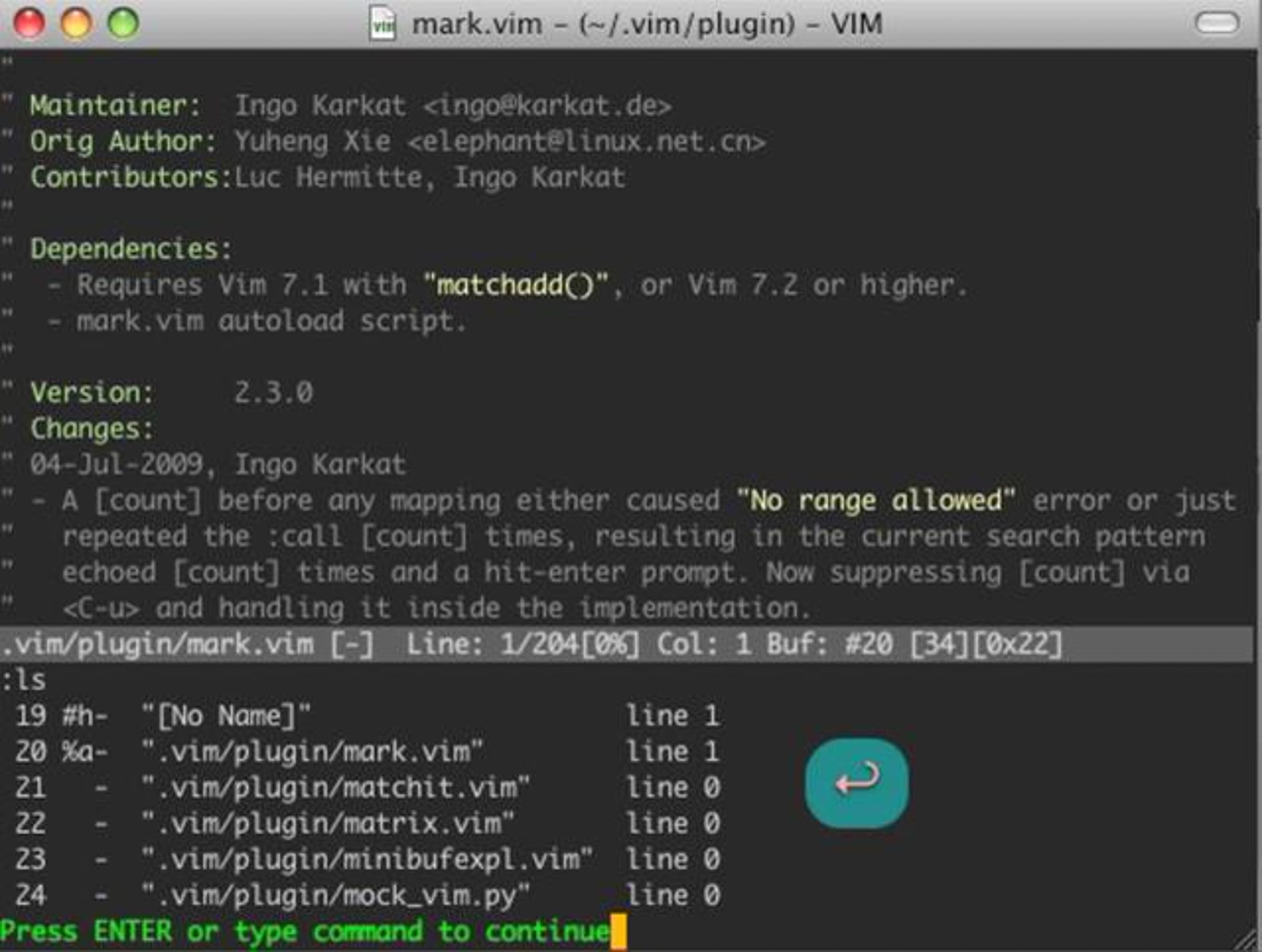Select buffer 23 ".vim/plugin/minibufexpl.vim"
The image size is (1262, 952).
click(x=367, y=859)
